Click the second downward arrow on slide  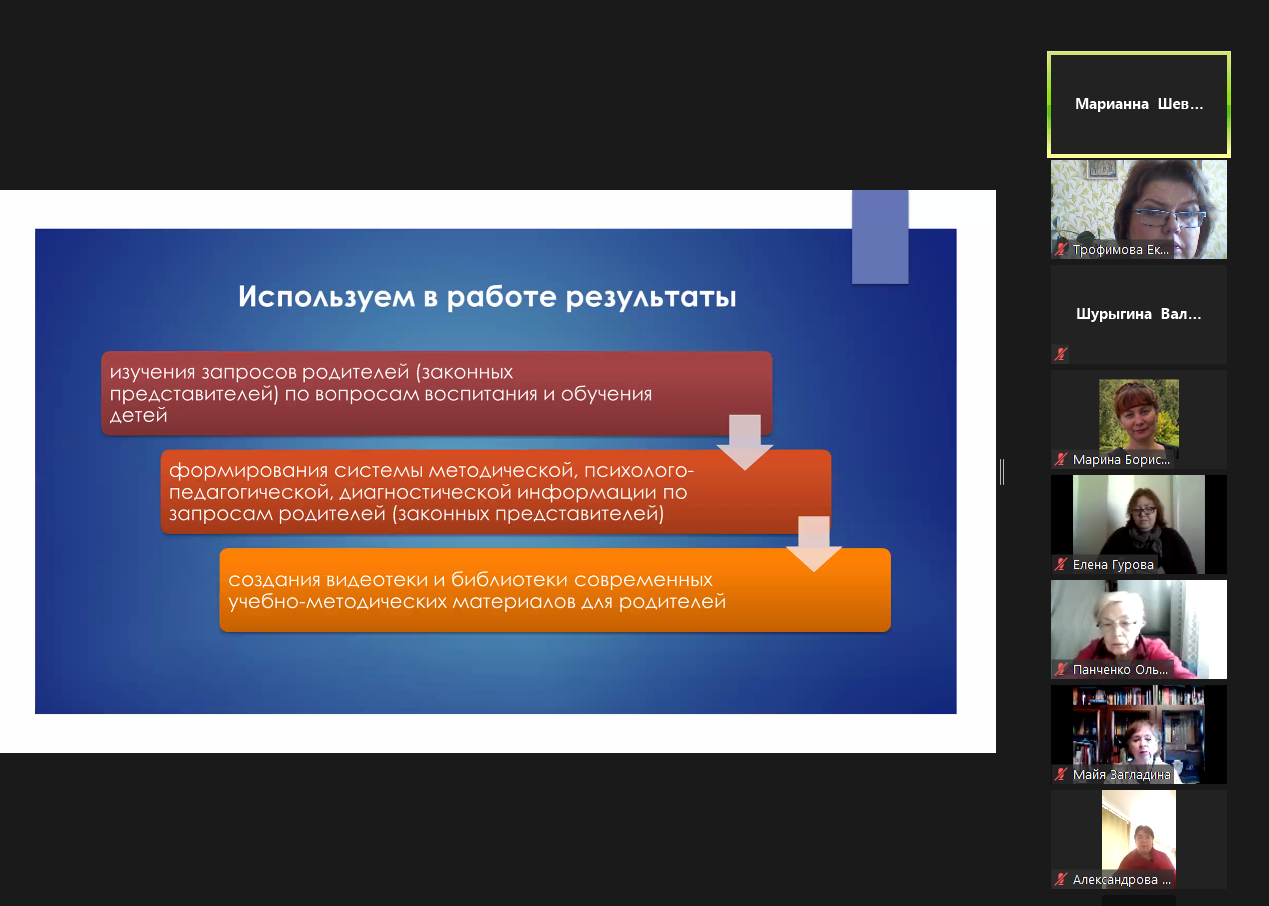point(814,544)
